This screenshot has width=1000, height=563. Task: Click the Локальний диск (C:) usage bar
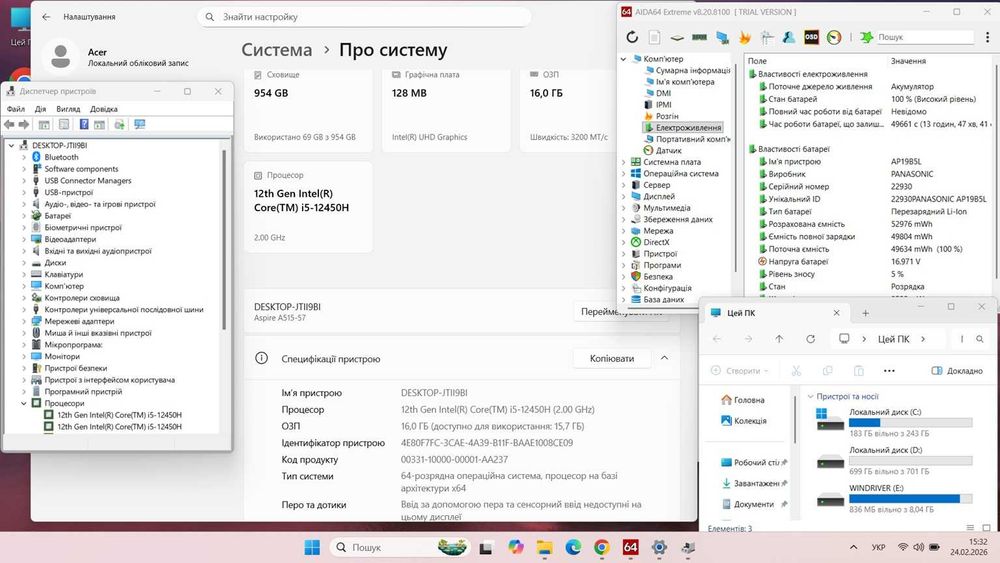tap(911, 423)
